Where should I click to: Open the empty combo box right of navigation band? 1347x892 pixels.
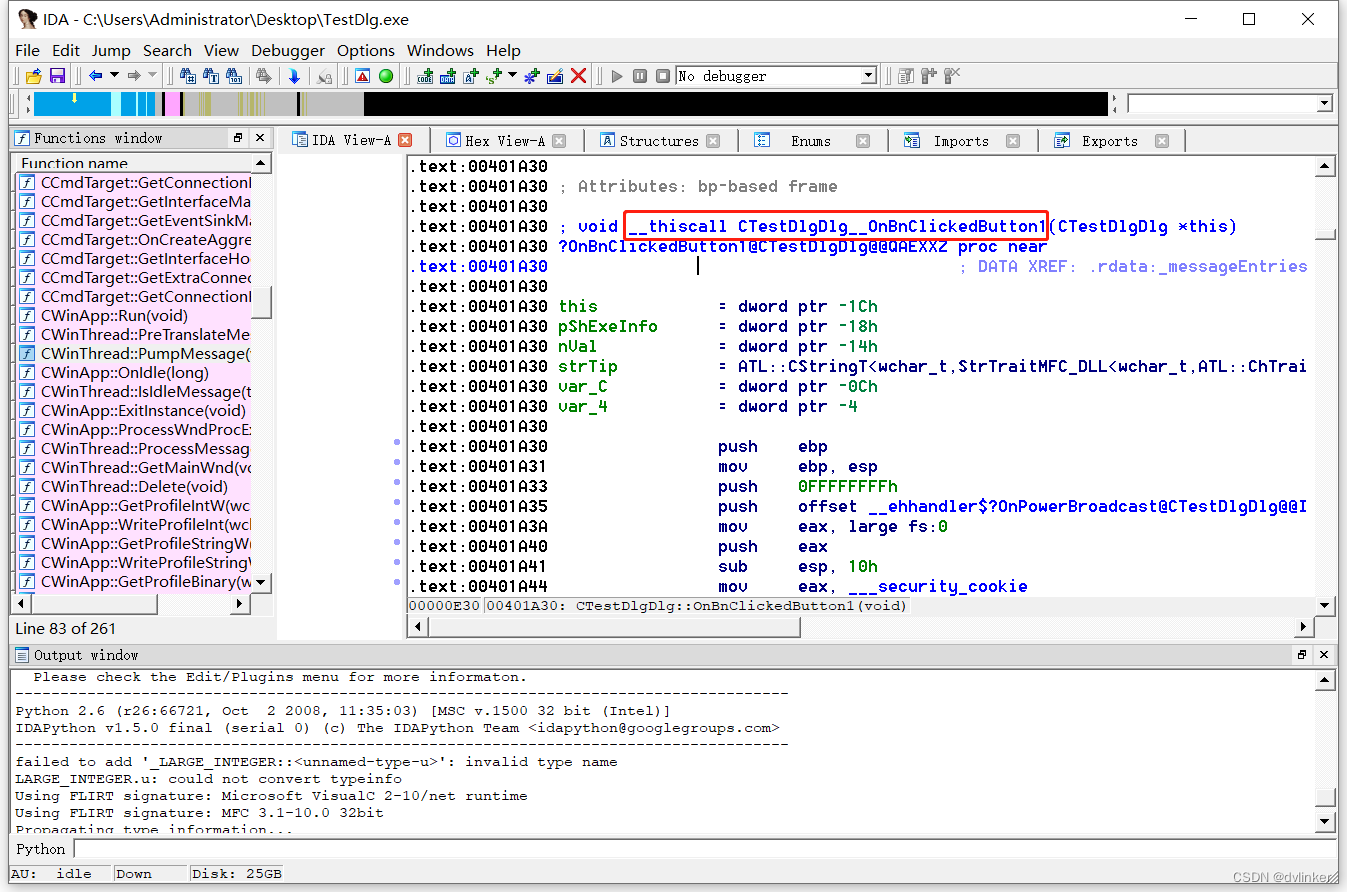tap(1324, 103)
